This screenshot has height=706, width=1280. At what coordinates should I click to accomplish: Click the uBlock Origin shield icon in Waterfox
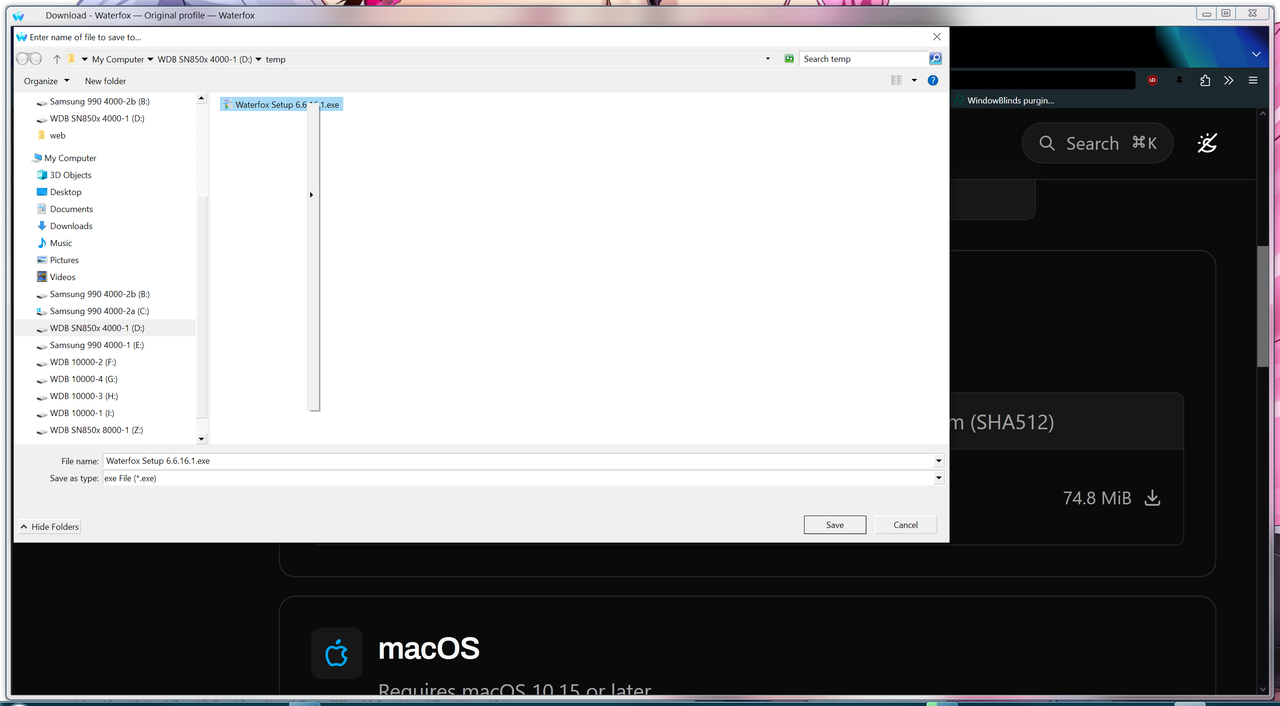1153,80
